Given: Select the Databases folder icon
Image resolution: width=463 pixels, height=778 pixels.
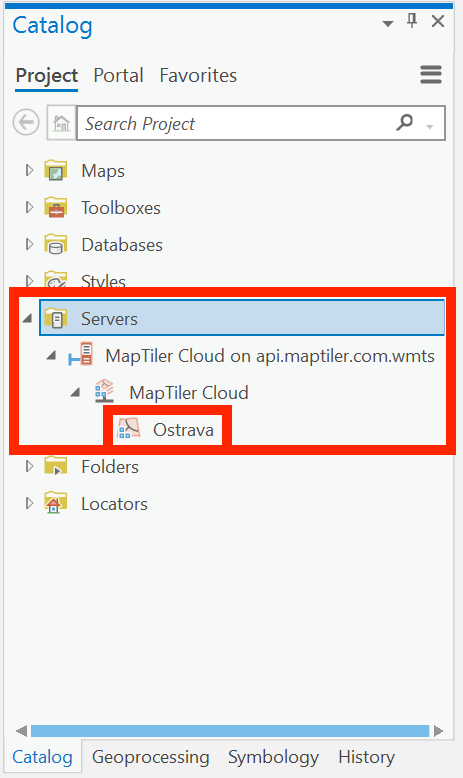Looking at the screenshot, I should click(56, 245).
